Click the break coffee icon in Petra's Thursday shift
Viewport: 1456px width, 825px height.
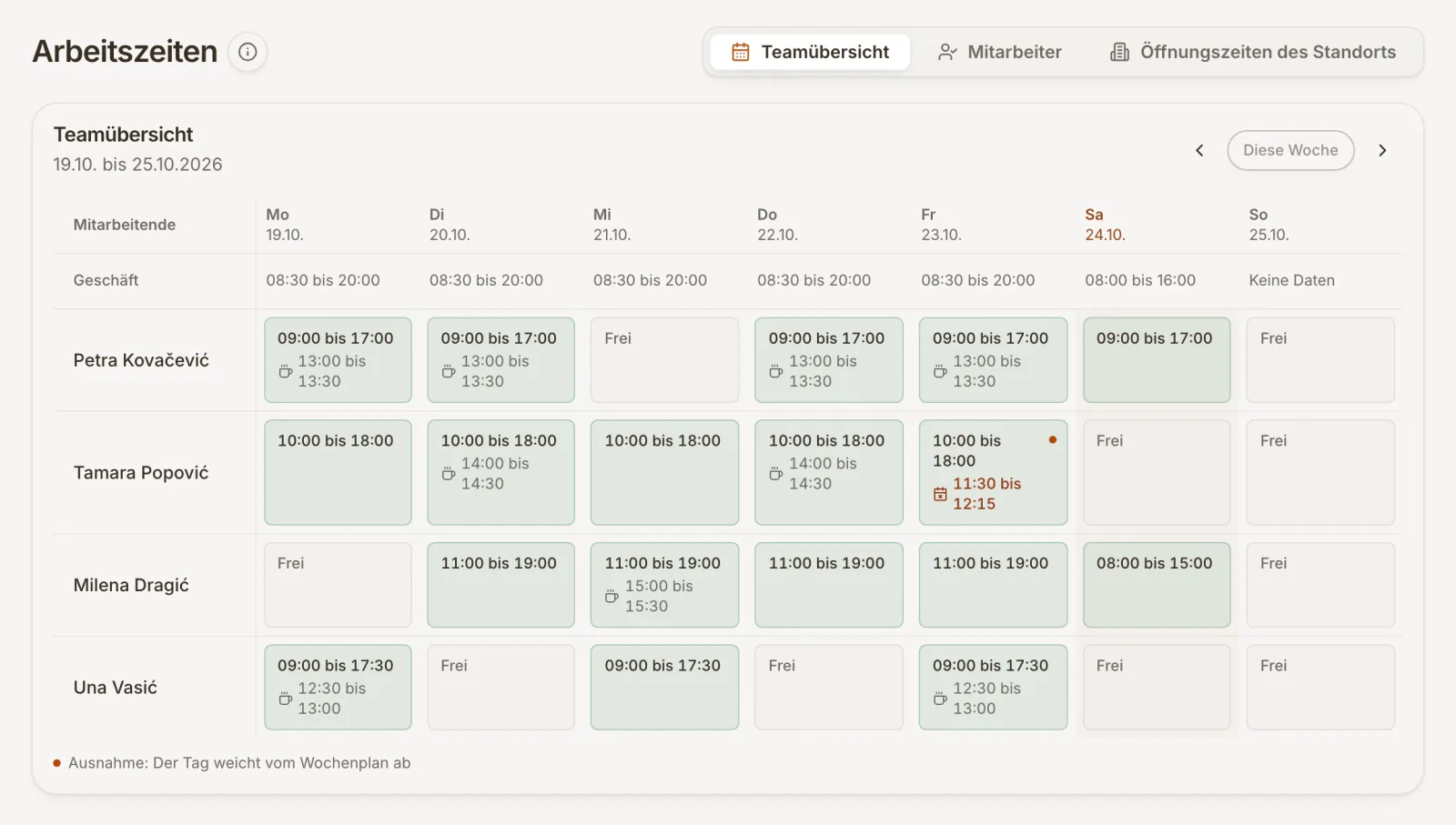point(776,371)
